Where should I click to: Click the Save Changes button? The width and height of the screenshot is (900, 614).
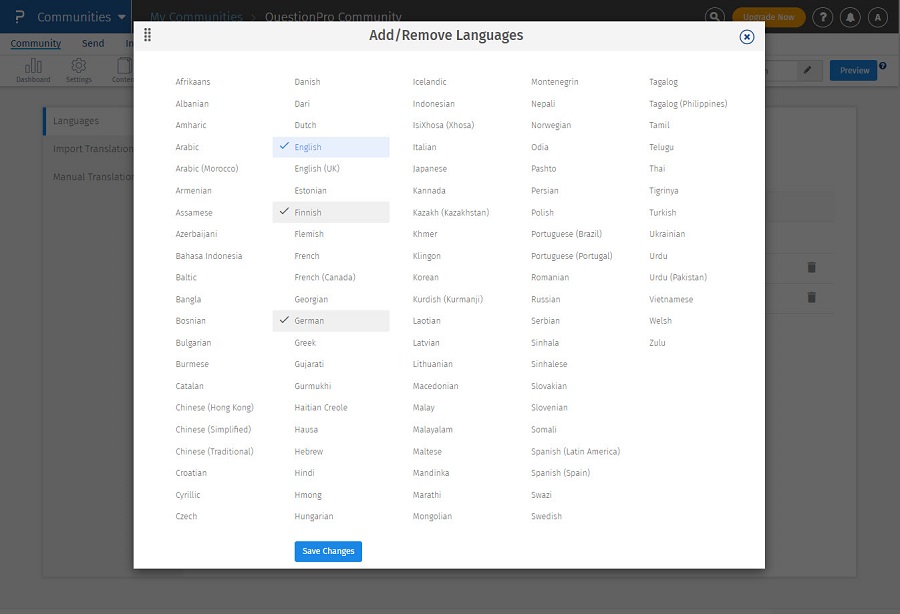328,551
